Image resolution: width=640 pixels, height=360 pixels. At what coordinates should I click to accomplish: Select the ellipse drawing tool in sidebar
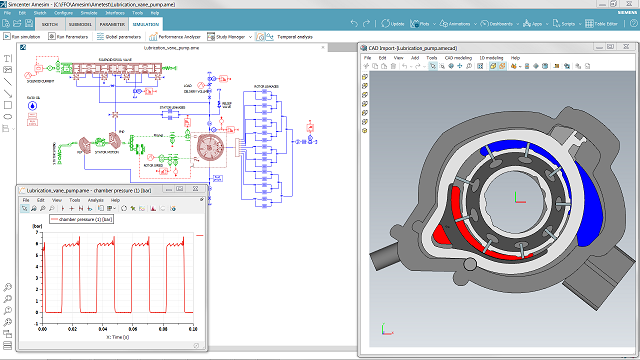[8, 117]
